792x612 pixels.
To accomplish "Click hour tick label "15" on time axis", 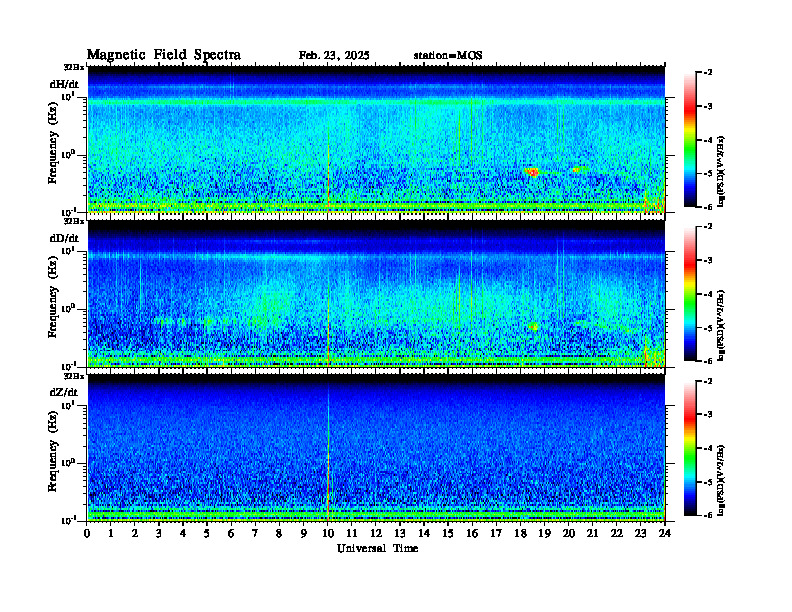I will tap(448, 534).
